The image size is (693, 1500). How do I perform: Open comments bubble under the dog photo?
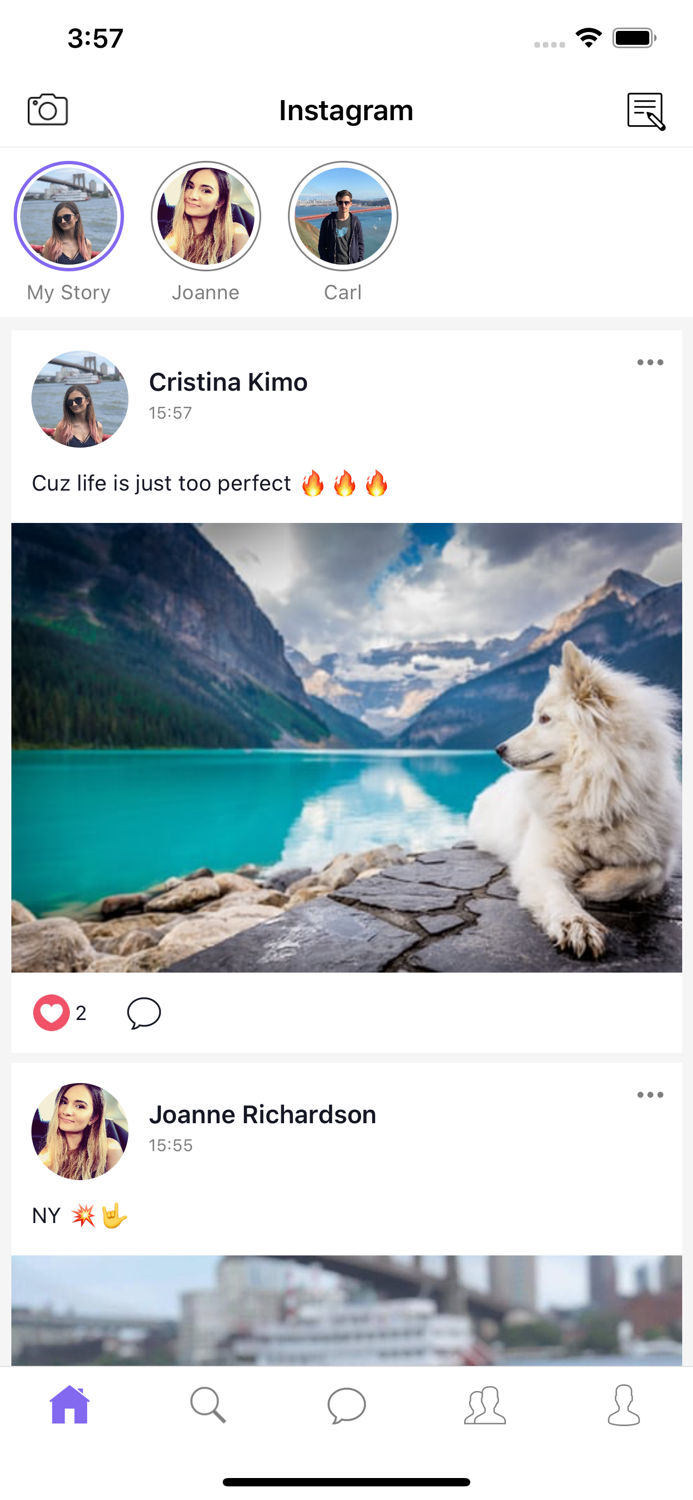click(144, 1013)
